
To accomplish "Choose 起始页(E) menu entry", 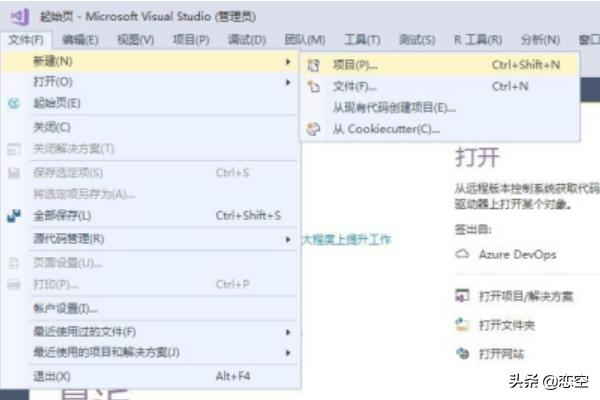I will click(150, 103).
